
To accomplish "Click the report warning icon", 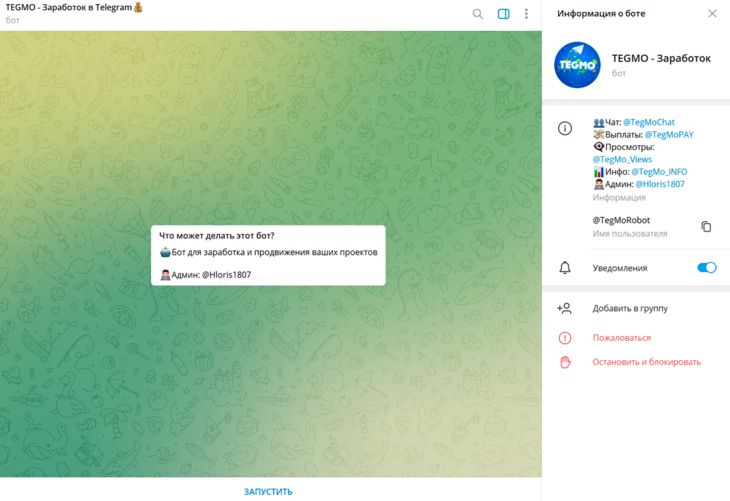I will (x=565, y=338).
